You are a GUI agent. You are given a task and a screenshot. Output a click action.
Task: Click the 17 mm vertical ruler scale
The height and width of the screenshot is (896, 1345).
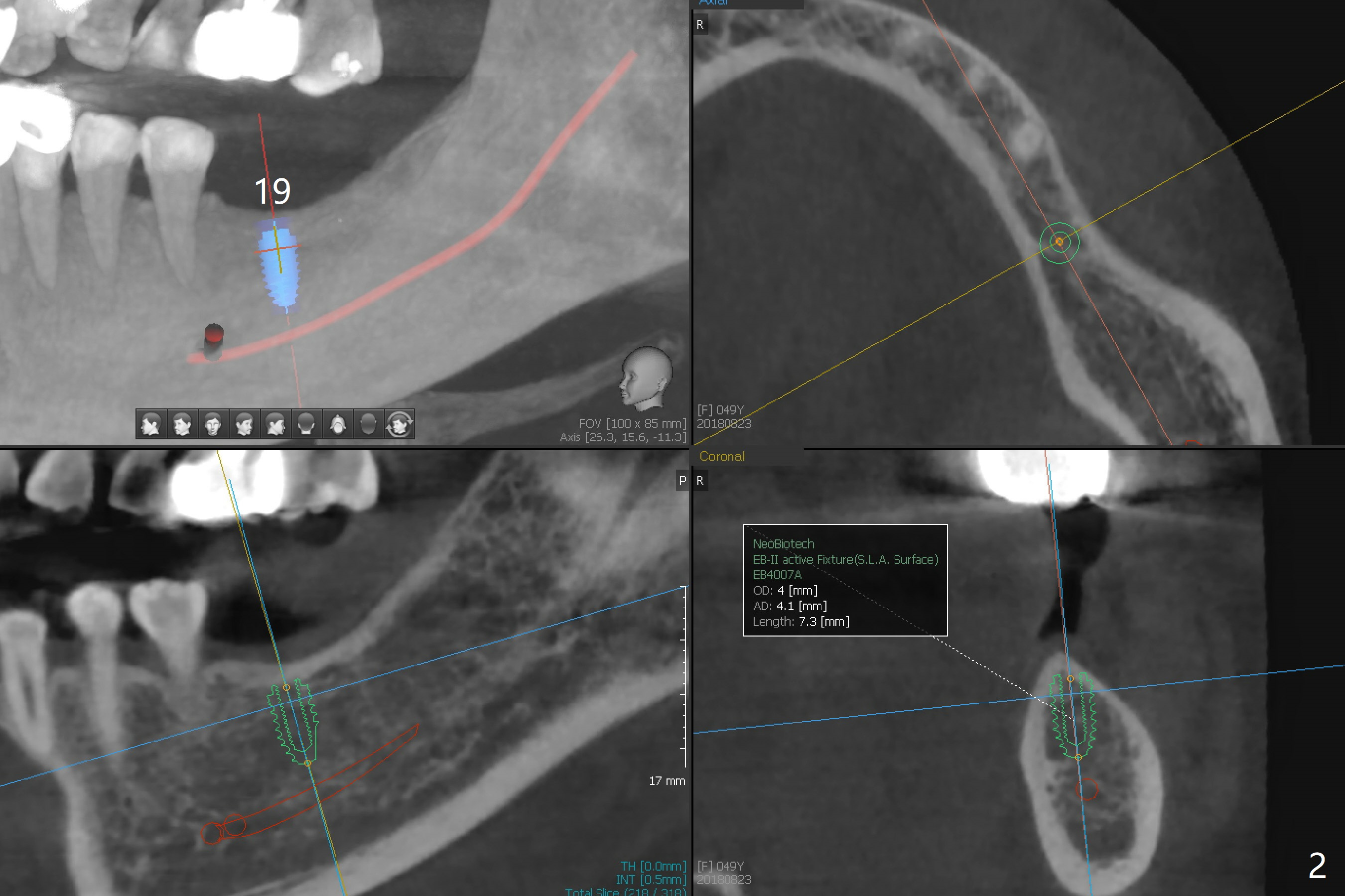(684, 677)
